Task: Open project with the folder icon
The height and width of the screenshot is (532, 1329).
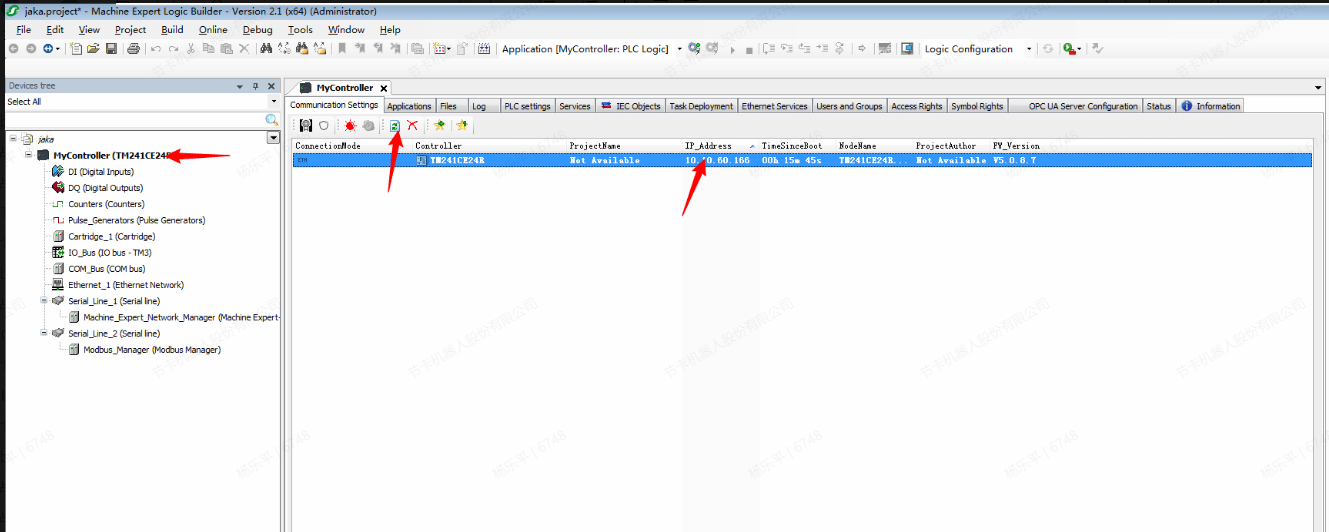Action: coord(93,49)
